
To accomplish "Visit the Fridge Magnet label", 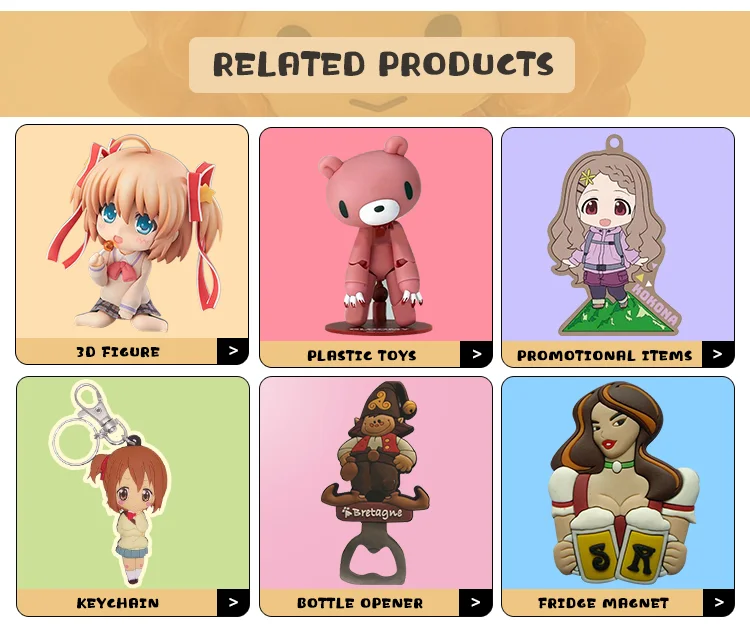I will point(603,603).
